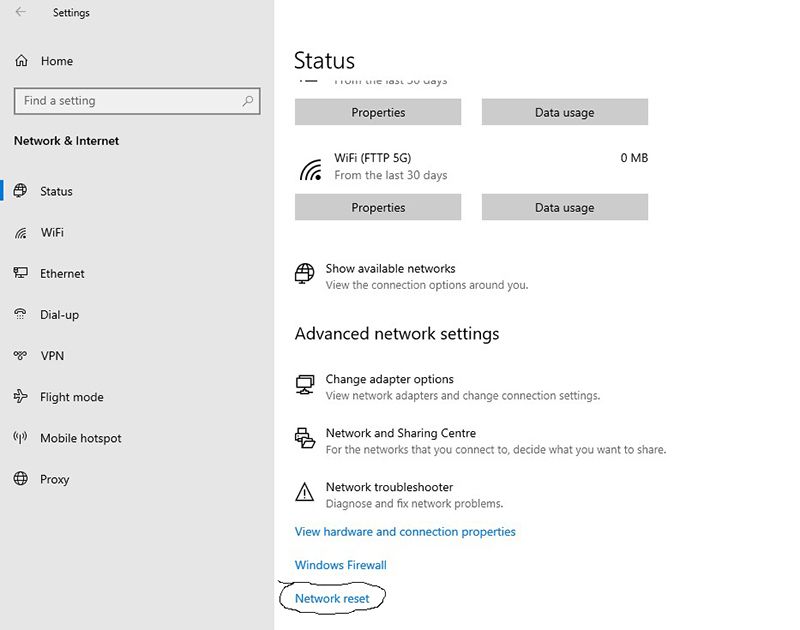Screen dimensions: 800x630
Task: Open Mobile hotspot settings
Action: (80, 438)
